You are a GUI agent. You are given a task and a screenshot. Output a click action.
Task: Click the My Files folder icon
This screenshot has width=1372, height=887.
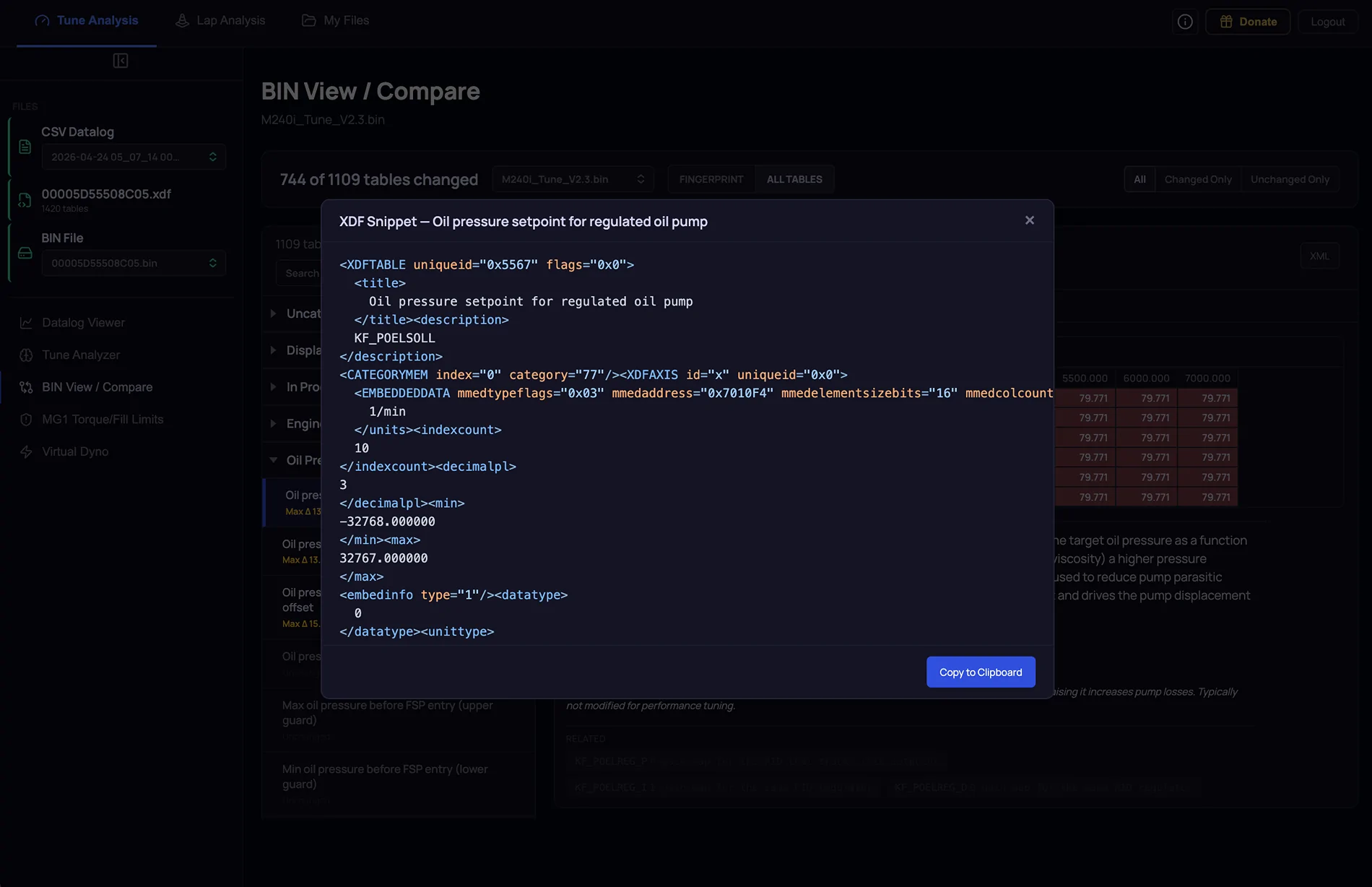click(x=308, y=21)
